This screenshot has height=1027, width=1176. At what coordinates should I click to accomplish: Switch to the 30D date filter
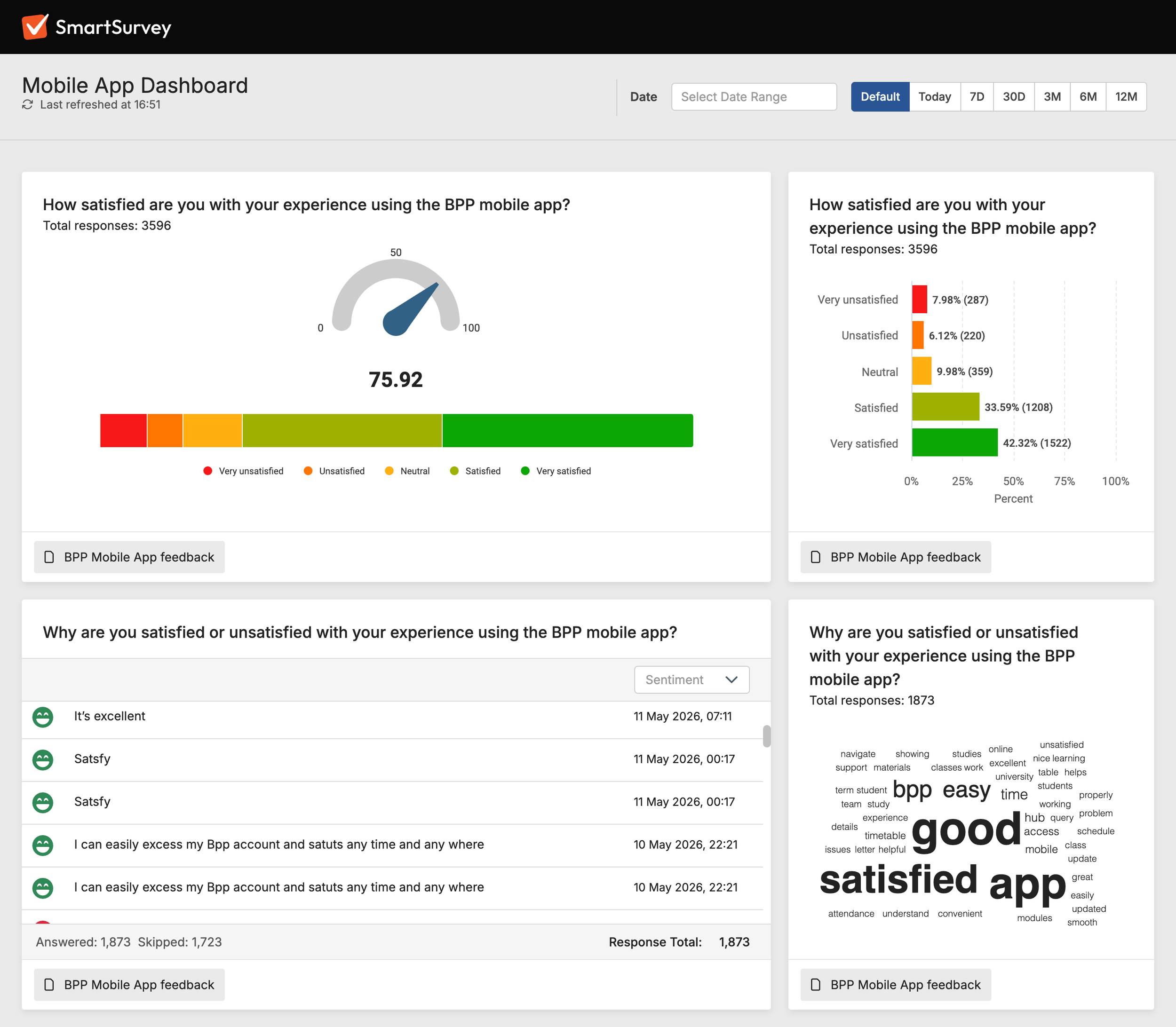coord(1014,97)
